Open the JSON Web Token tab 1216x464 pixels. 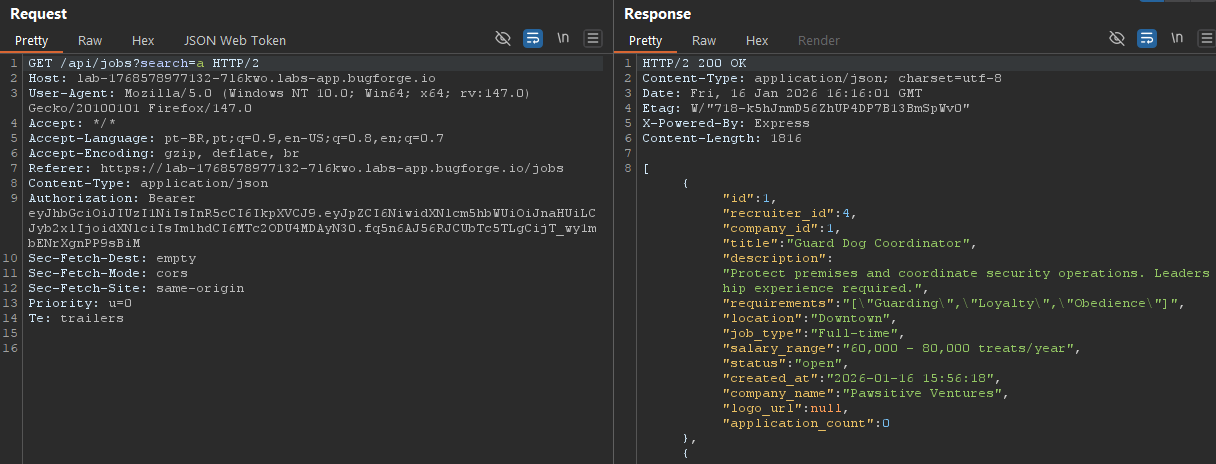pos(235,41)
